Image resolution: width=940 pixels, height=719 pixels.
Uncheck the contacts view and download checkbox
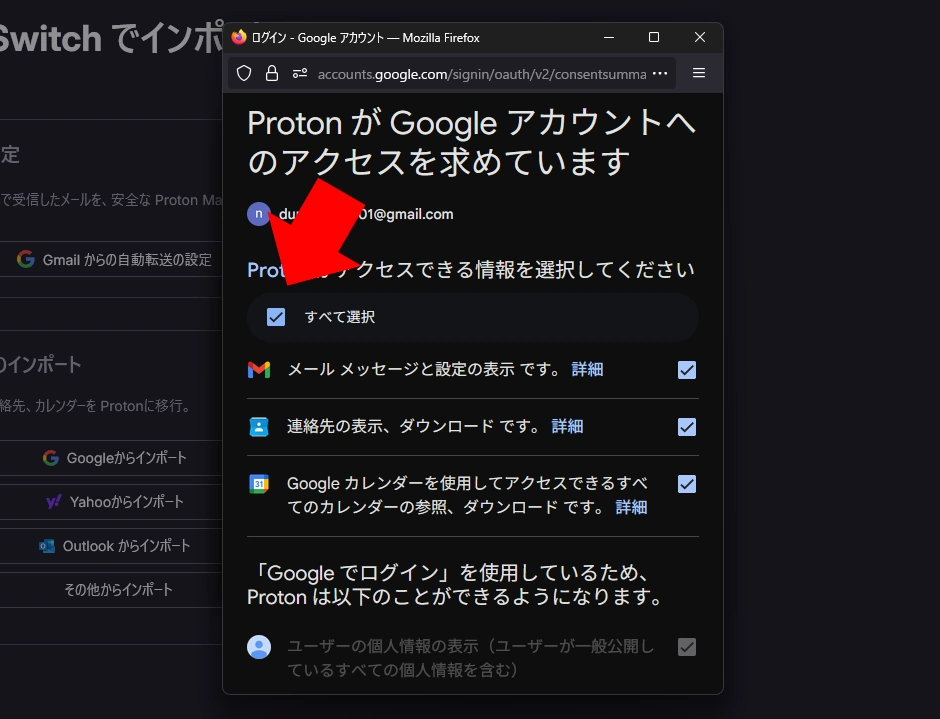click(687, 427)
